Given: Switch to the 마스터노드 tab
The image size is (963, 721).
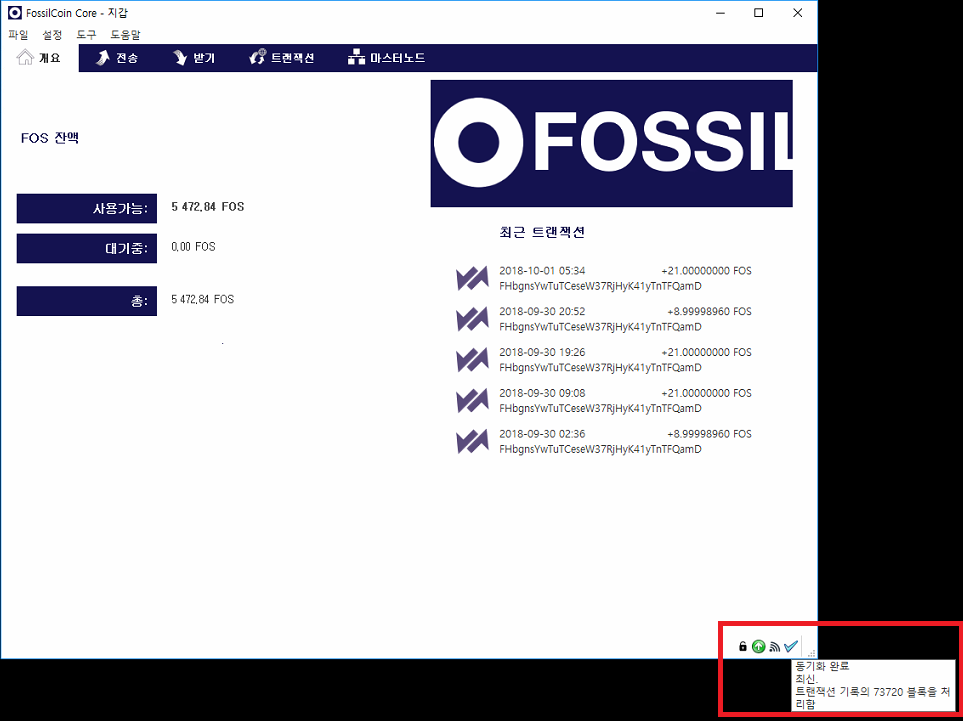Looking at the screenshot, I should (386, 58).
